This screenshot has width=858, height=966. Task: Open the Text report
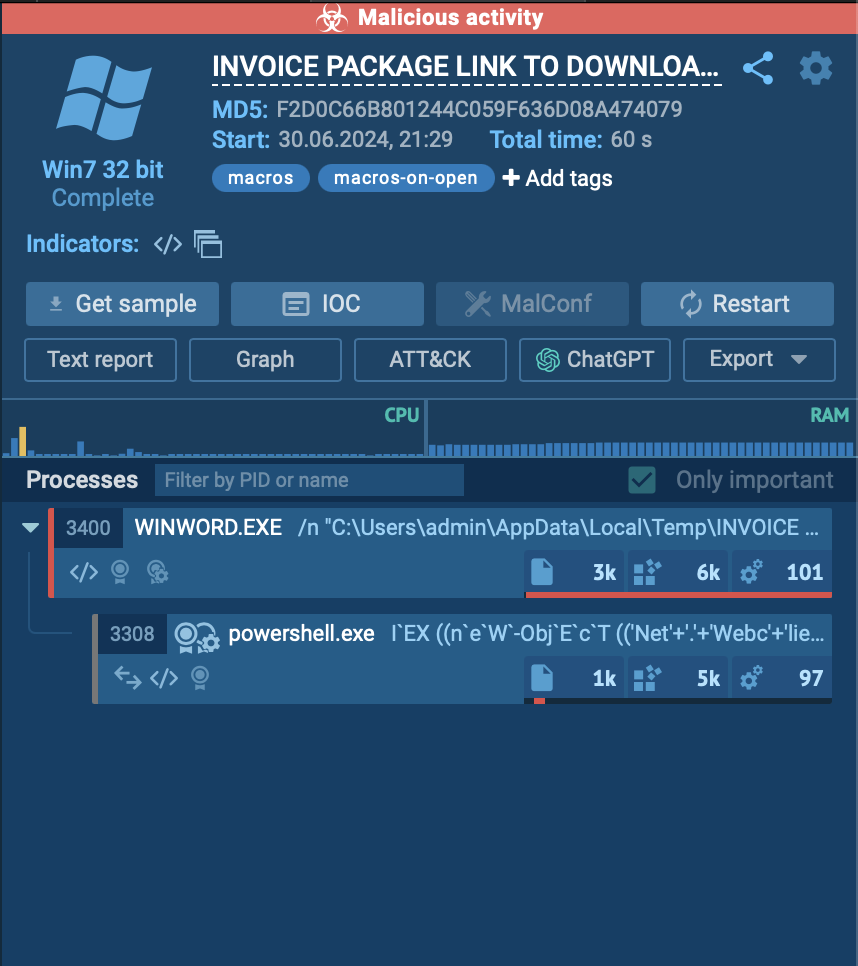(100, 359)
